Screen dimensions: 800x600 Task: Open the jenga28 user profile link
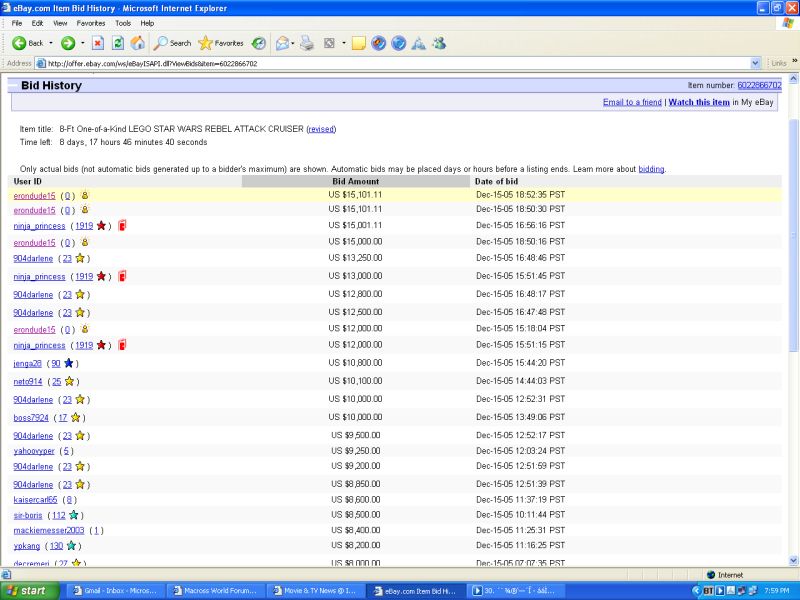coord(28,364)
